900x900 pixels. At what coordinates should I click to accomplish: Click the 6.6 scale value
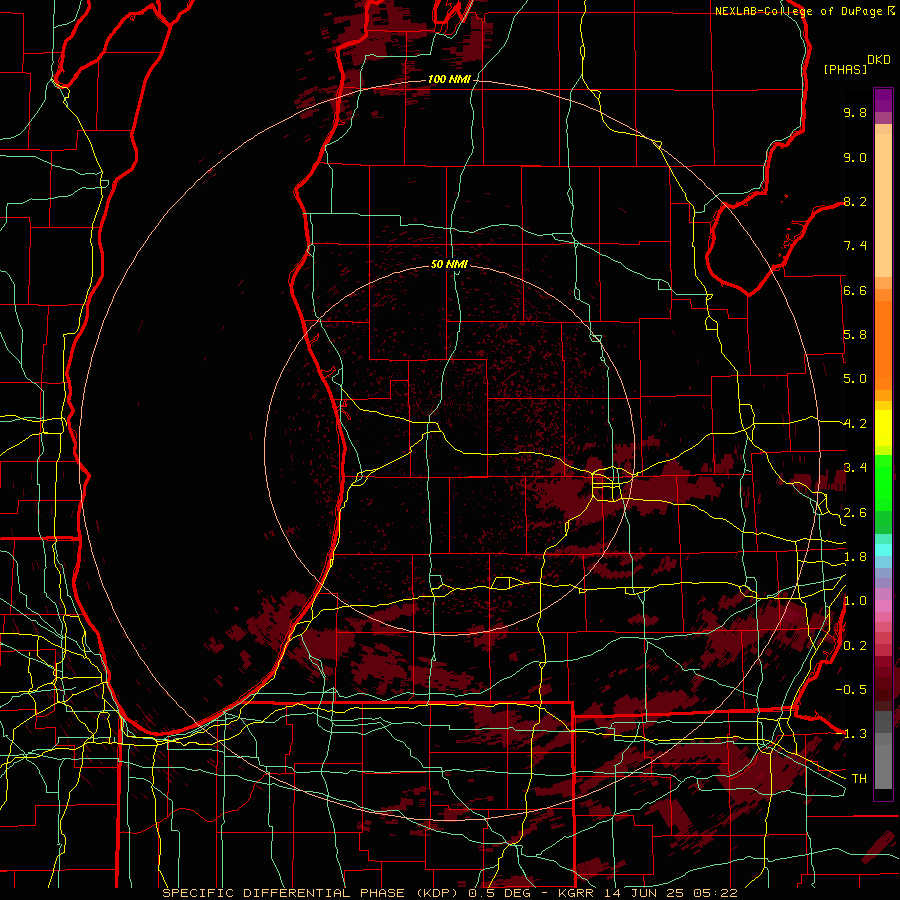click(x=855, y=290)
